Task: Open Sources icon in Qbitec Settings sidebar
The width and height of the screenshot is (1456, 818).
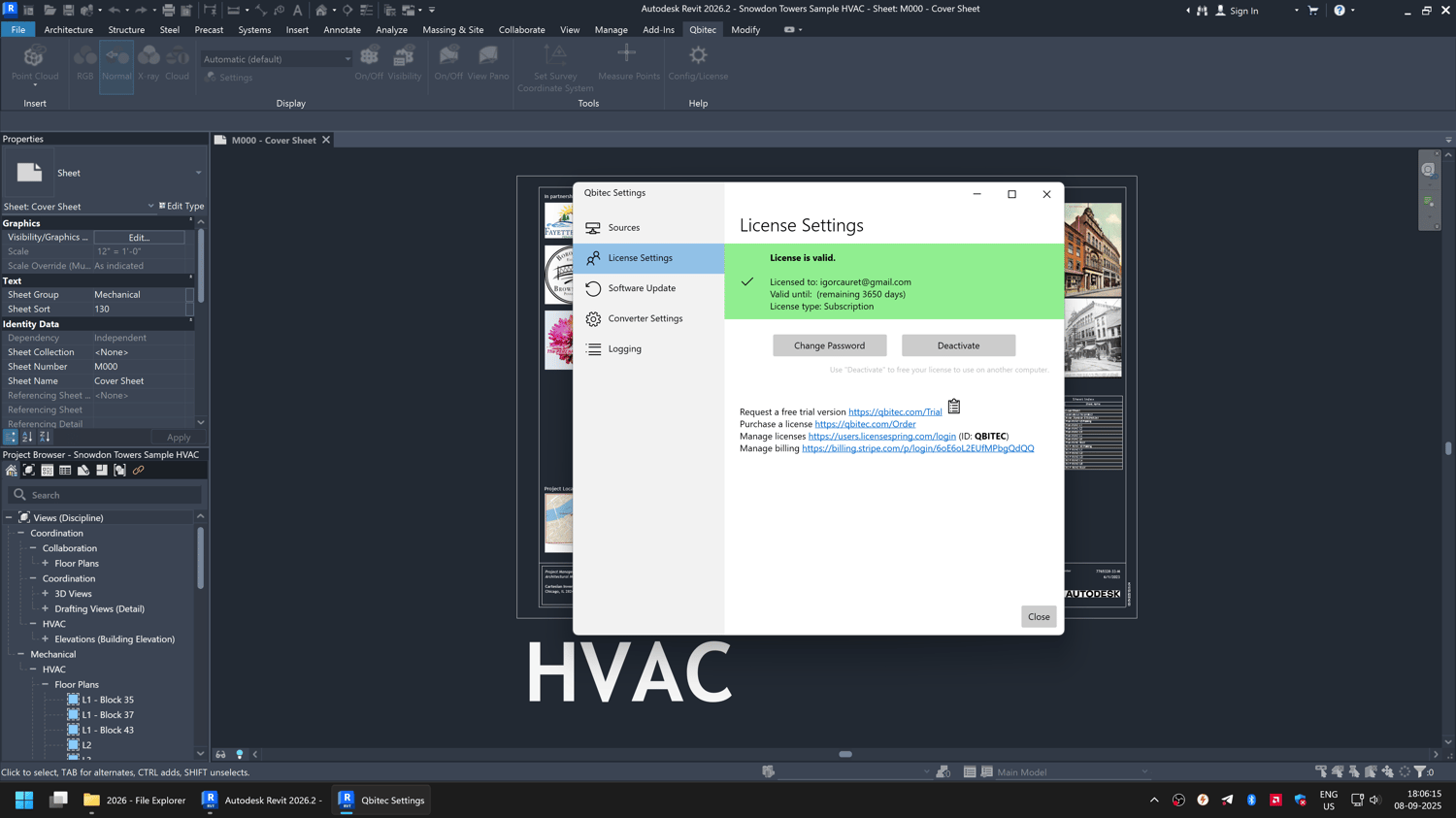Action: (x=592, y=228)
